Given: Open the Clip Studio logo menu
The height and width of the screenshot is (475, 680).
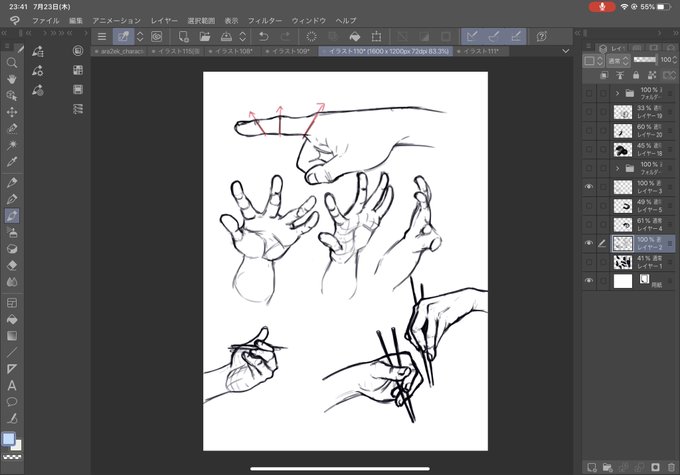Looking at the screenshot, I should click(15, 20).
